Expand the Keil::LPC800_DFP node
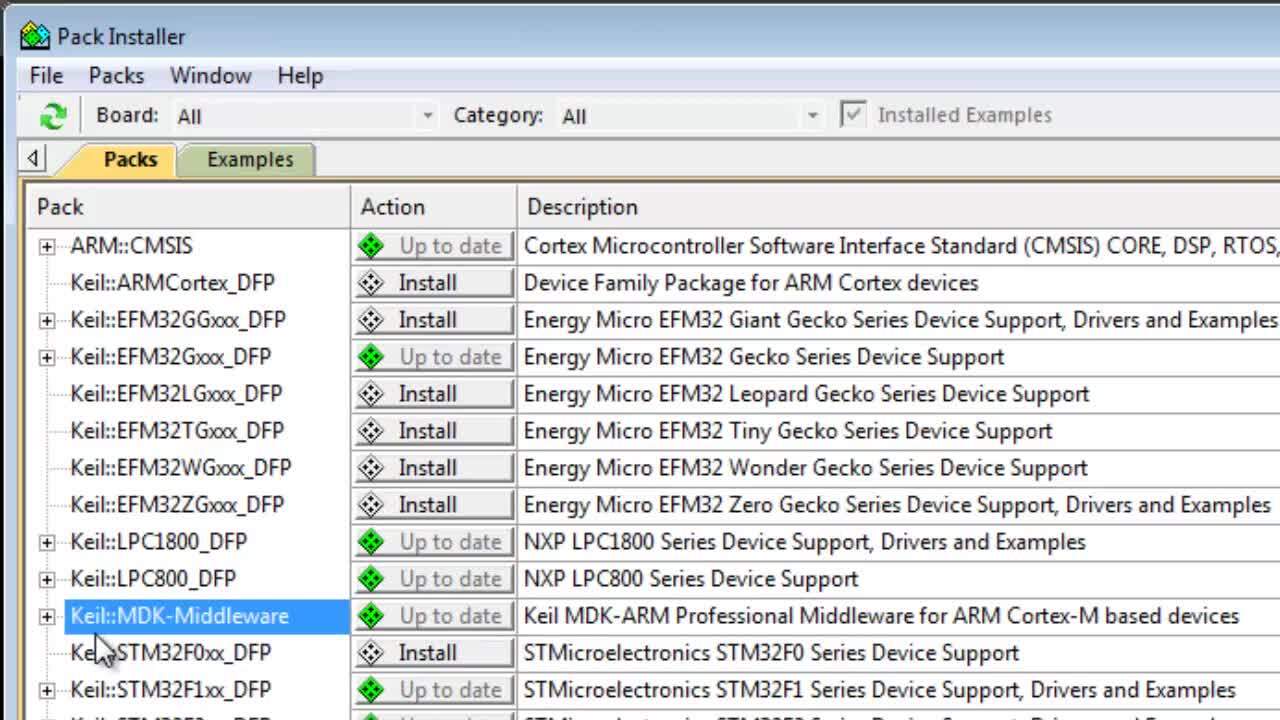The height and width of the screenshot is (720, 1280). tap(47, 579)
